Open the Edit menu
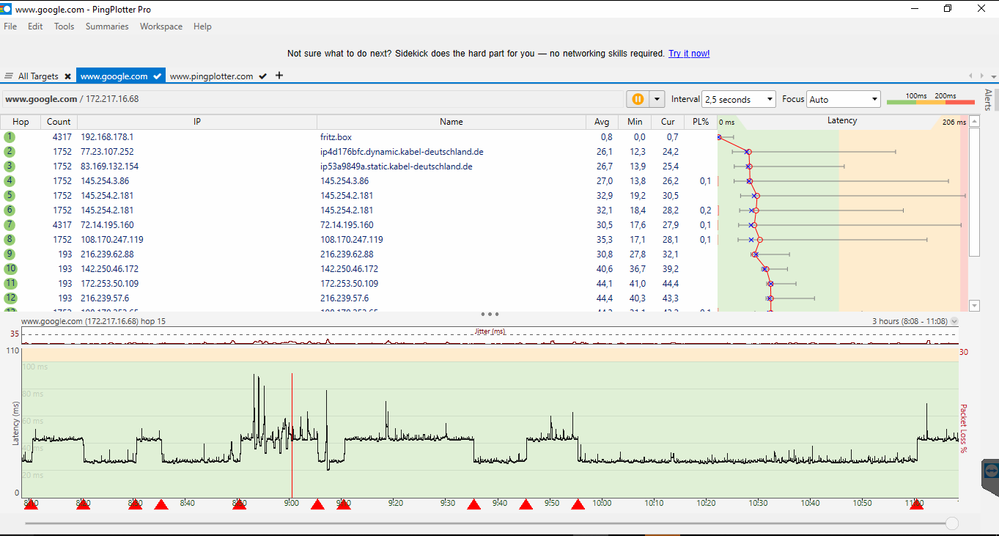This screenshot has height=536, width=999. 35,27
